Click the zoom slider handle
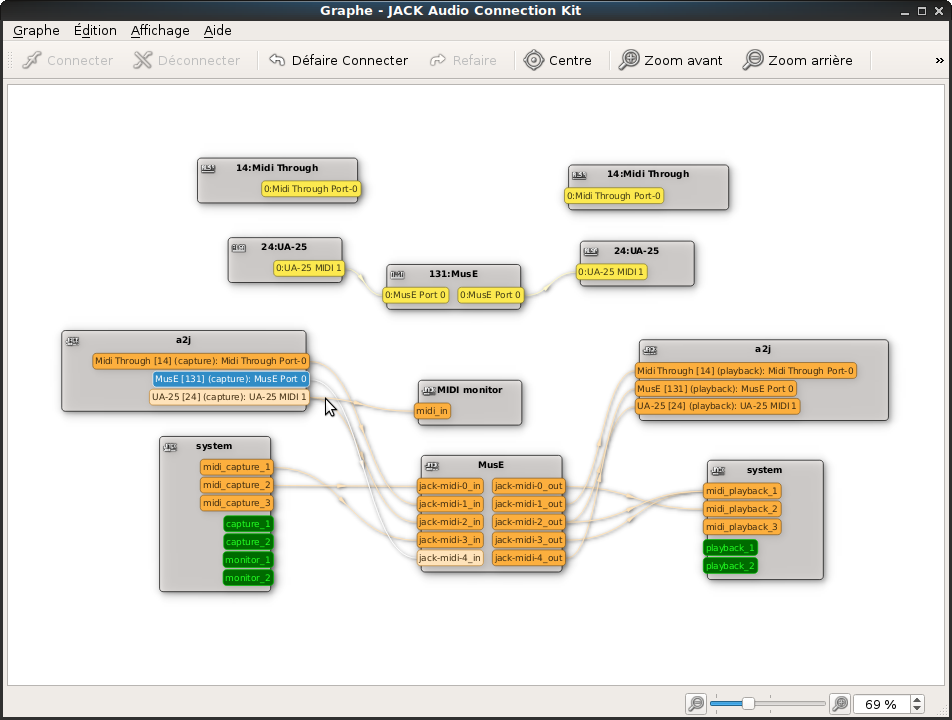The width and height of the screenshot is (952, 720). (x=748, y=704)
